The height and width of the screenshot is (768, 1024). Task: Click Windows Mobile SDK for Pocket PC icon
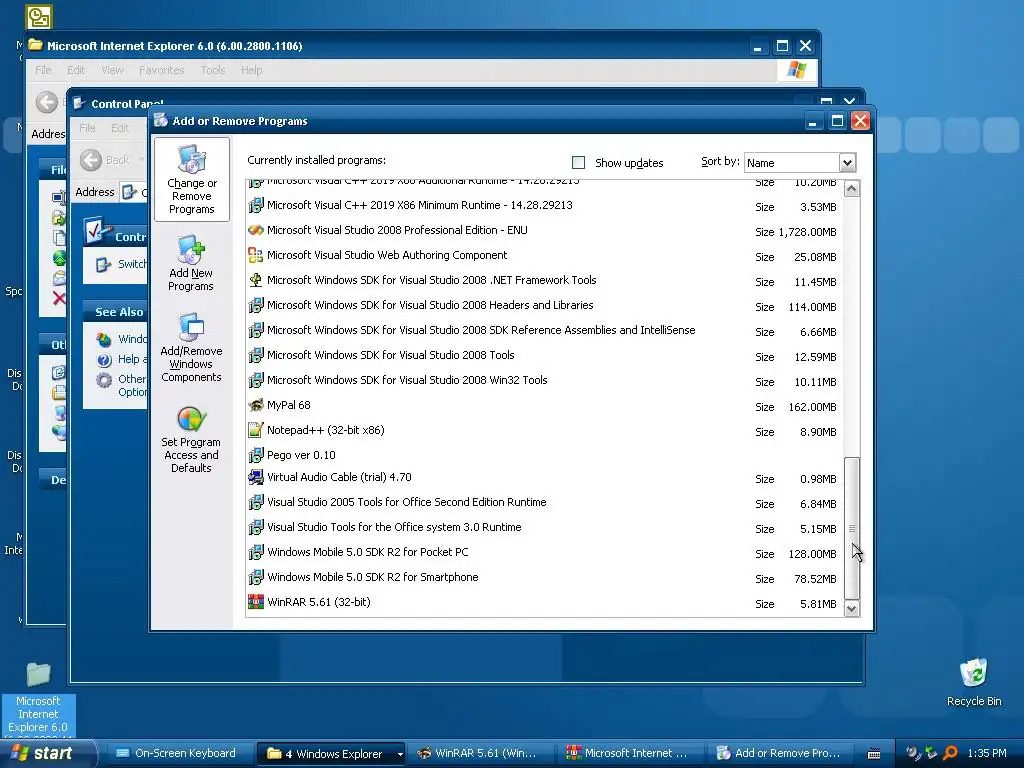pos(256,552)
